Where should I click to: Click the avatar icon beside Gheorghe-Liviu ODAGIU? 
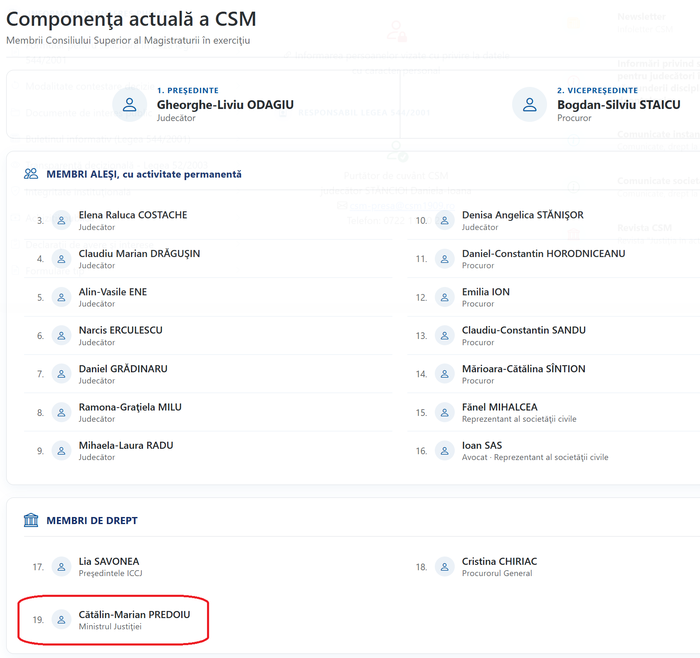tap(129, 104)
